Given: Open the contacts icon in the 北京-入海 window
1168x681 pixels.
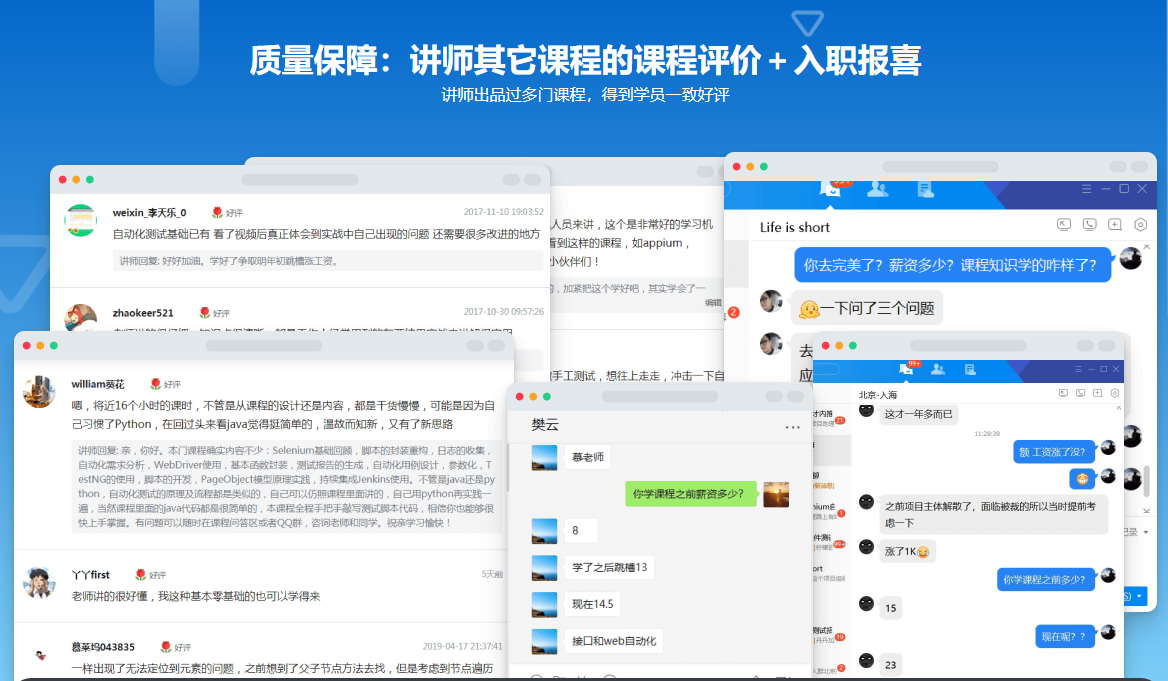Looking at the screenshot, I should [x=938, y=369].
